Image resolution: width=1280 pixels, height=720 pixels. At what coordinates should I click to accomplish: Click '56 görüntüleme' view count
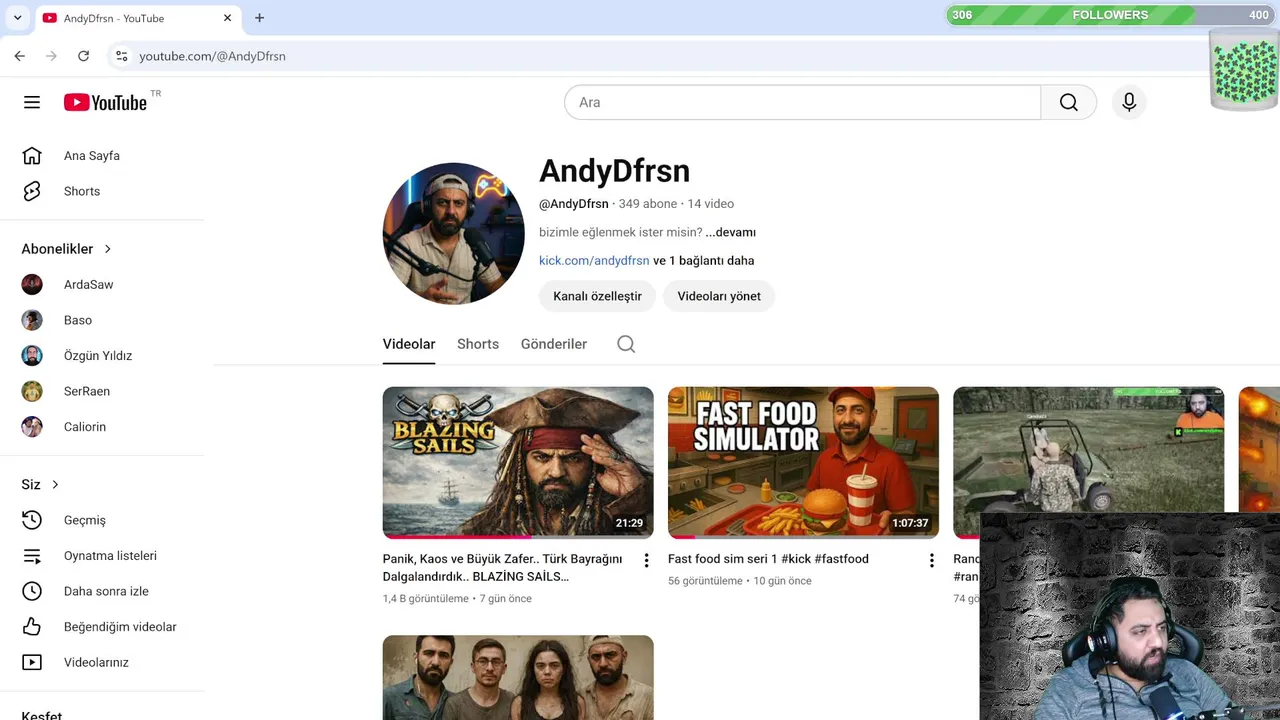pos(705,581)
